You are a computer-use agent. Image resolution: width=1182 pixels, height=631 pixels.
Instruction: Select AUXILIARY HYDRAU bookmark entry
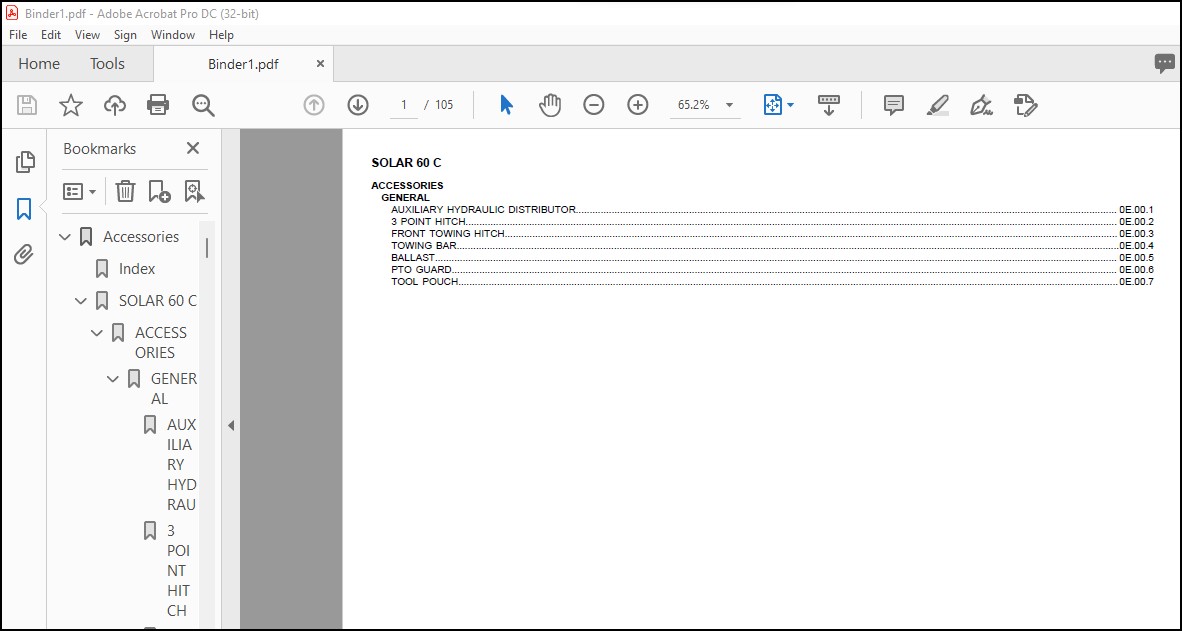(182, 464)
